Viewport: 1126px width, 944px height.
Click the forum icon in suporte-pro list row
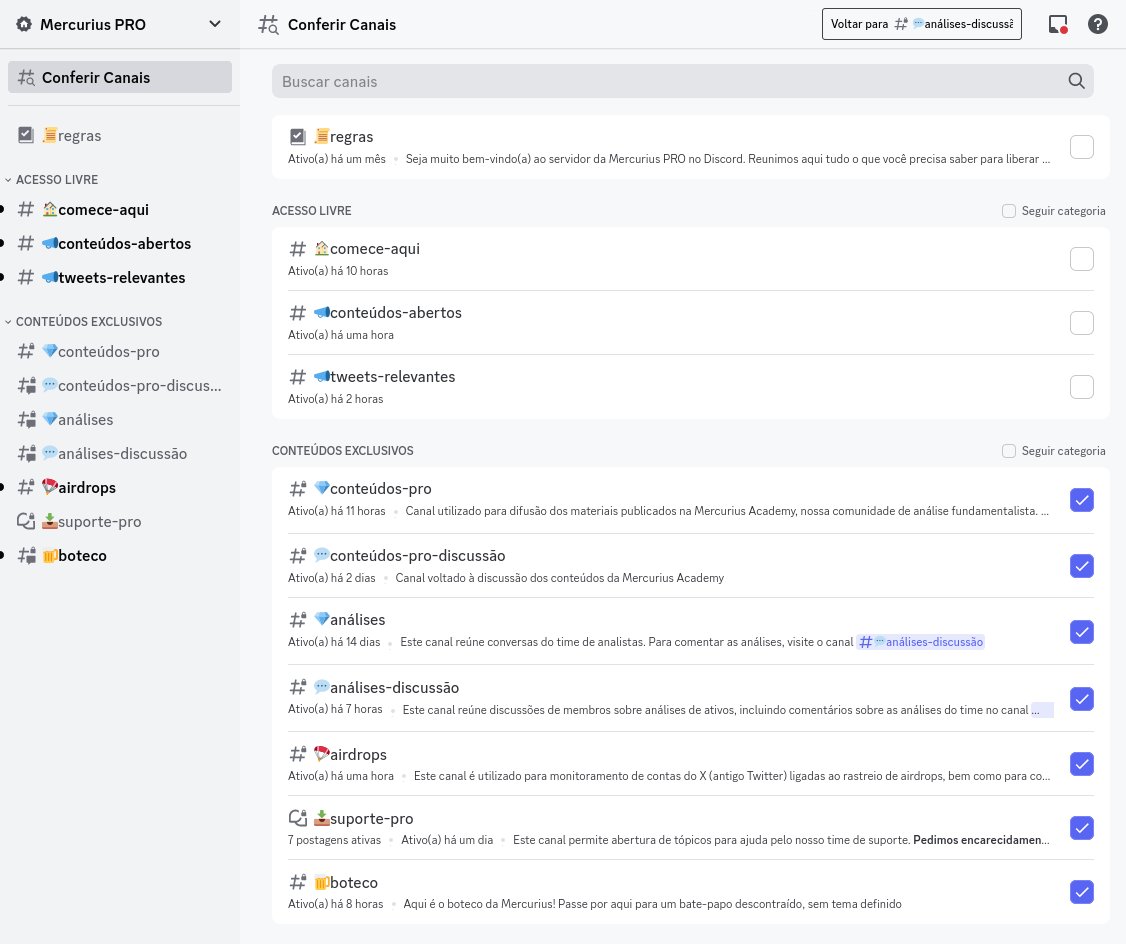coord(297,818)
